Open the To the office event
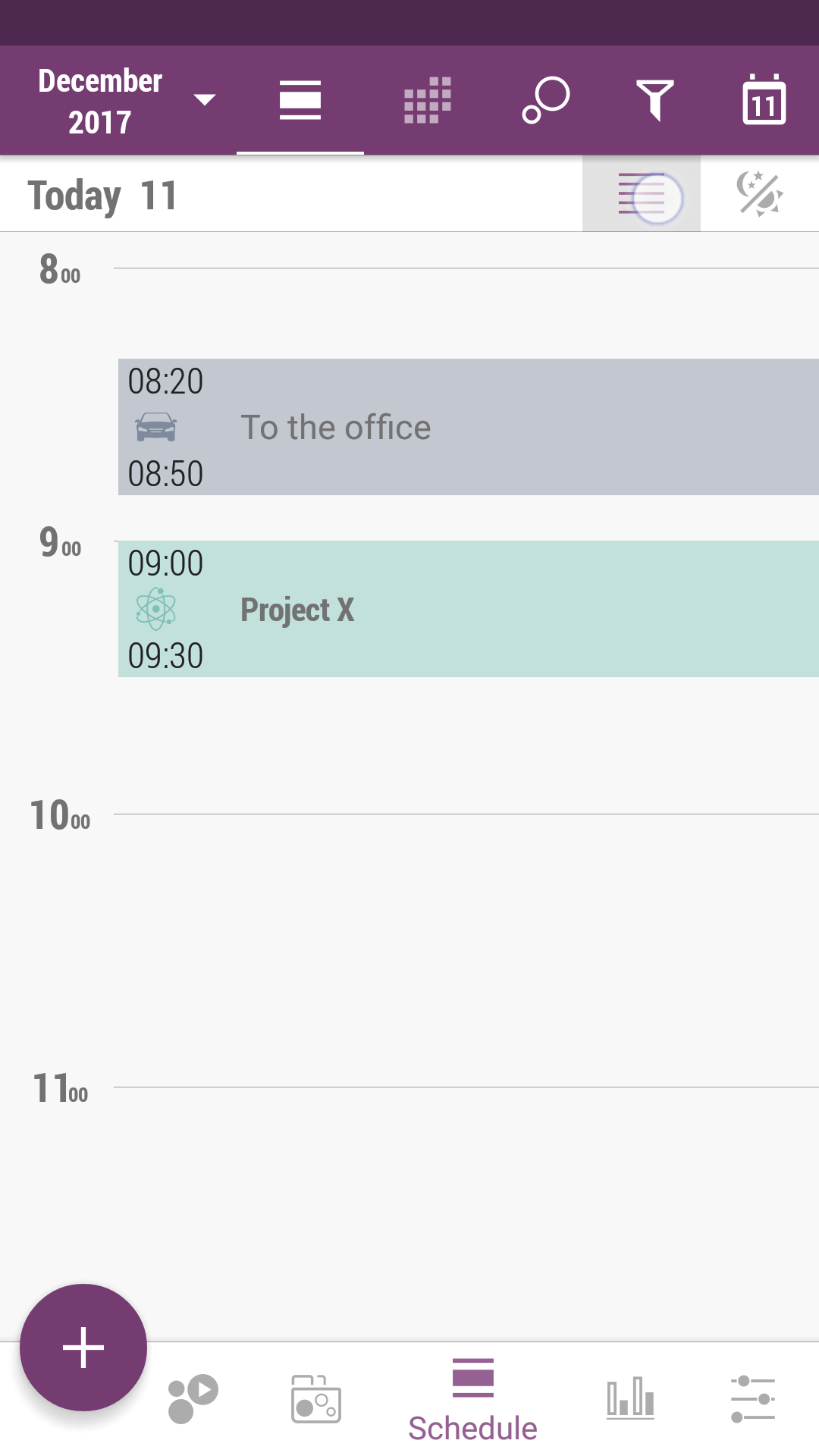The image size is (819, 1456). (x=469, y=427)
